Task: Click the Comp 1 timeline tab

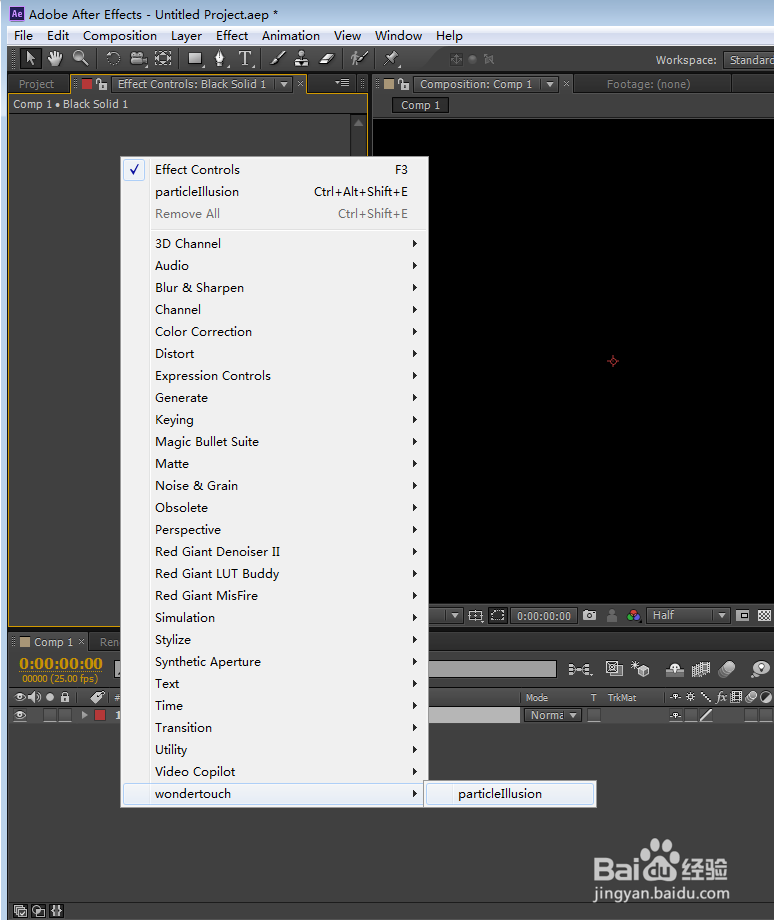Action: pos(53,642)
